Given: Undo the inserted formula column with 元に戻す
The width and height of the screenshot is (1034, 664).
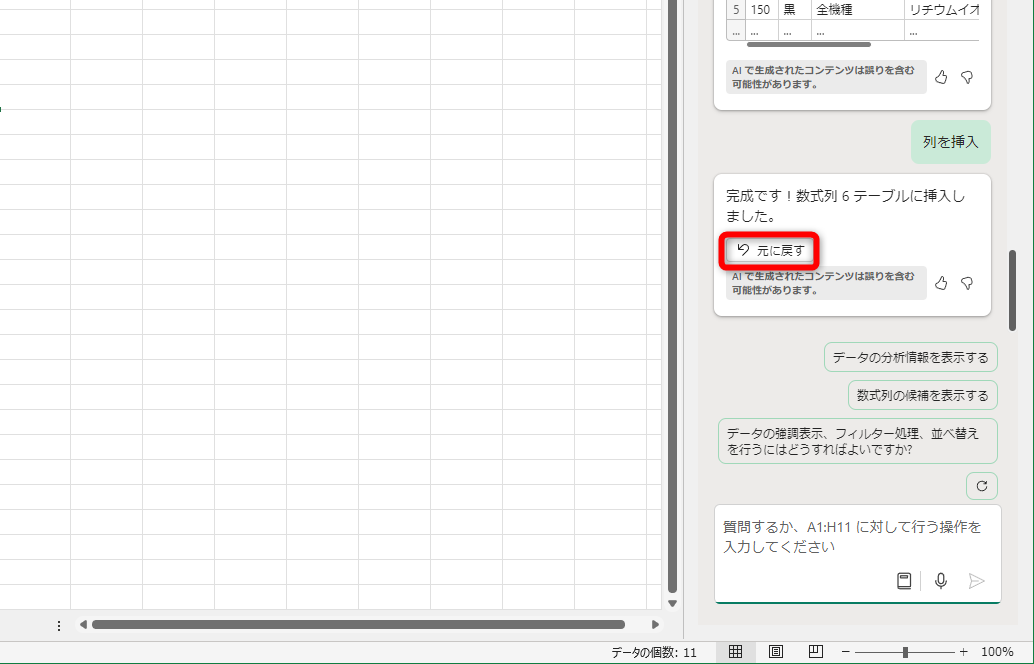Looking at the screenshot, I should click(769, 249).
